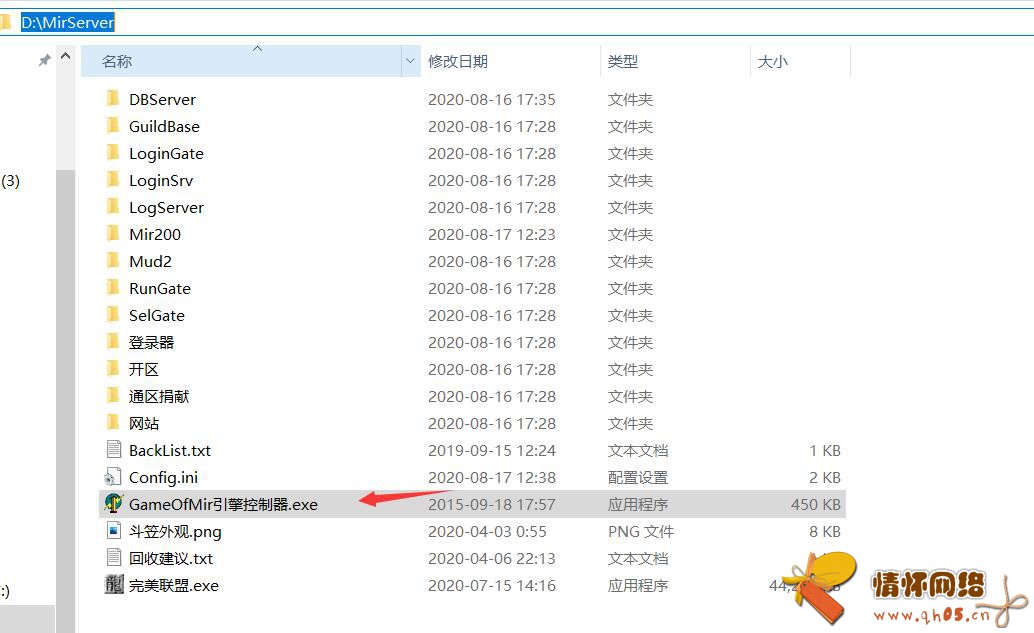The height and width of the screenshot is (633, 1034).
Task: Sort files by 类型 column header
Action: (623, 61)
